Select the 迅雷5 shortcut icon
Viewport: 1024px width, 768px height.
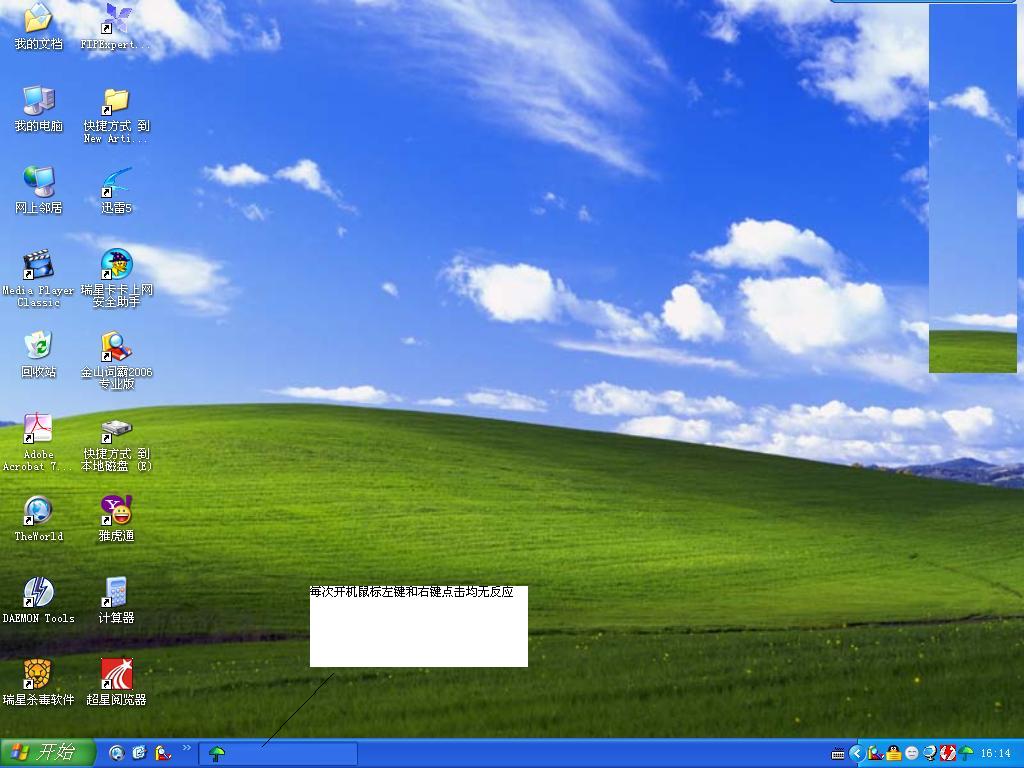click(116, 183)
